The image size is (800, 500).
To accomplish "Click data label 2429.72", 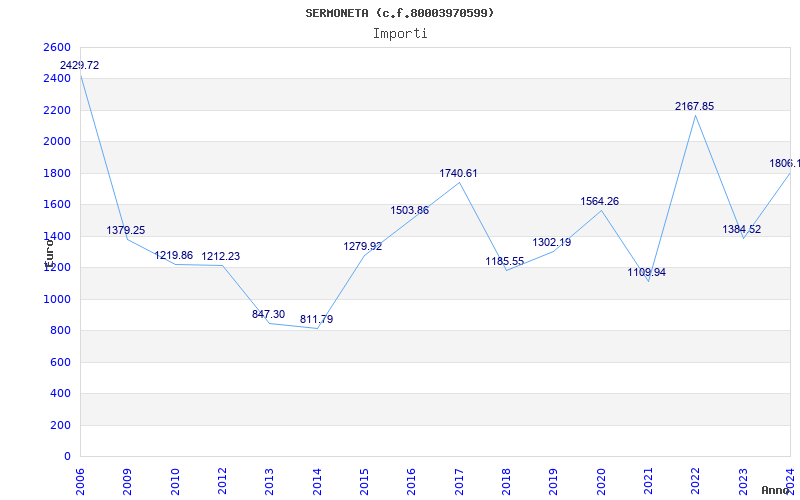I will click(x=80, y=65).
